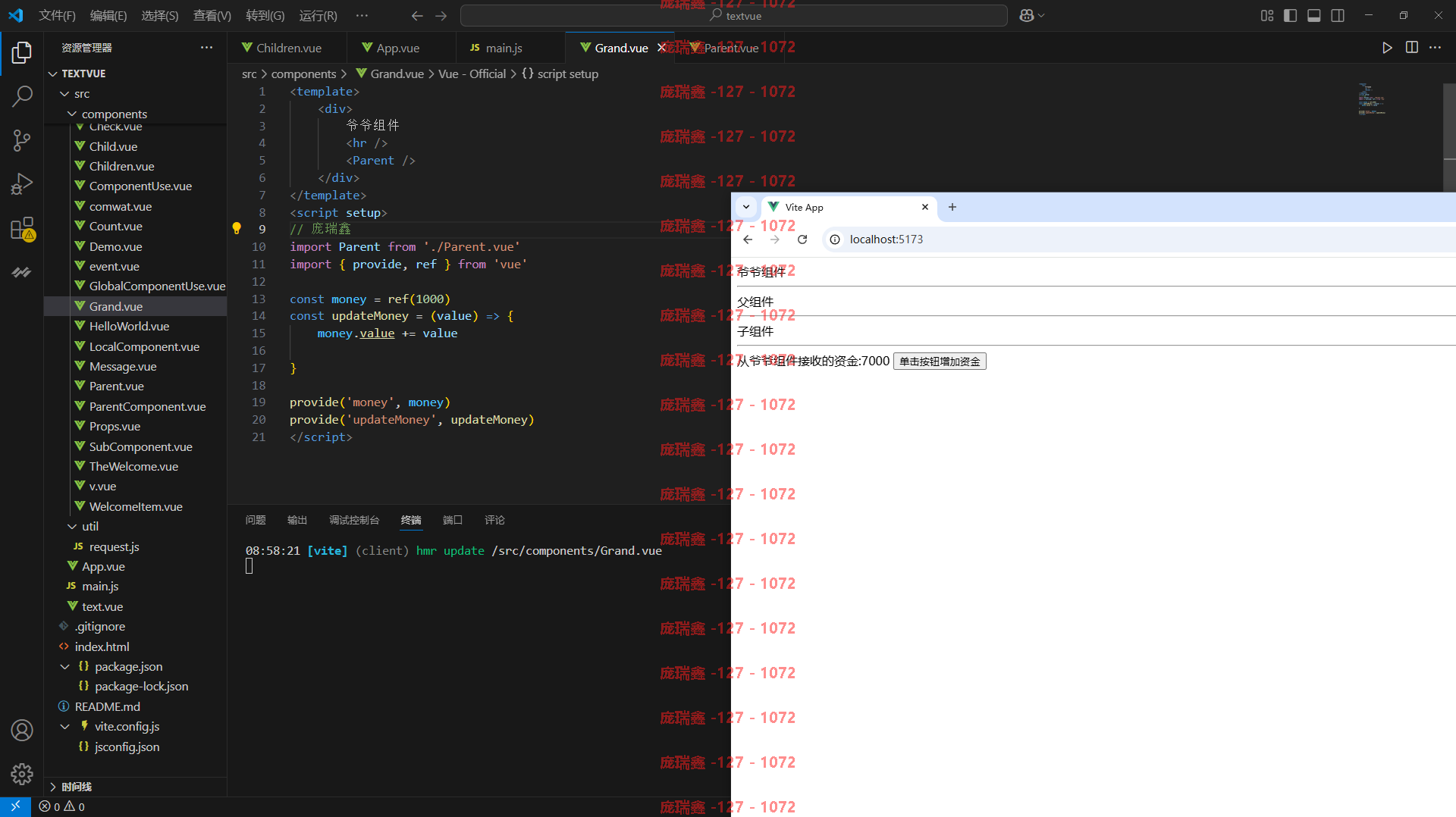The height and width of the screenshot is (817, 1456).
Task: Open the 文件(F) menu
Action: click(57, 15)
